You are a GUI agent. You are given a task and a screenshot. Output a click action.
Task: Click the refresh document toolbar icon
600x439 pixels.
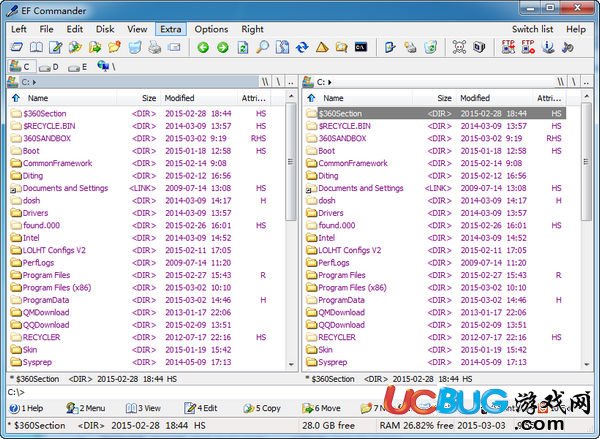[x=243, y=47]
